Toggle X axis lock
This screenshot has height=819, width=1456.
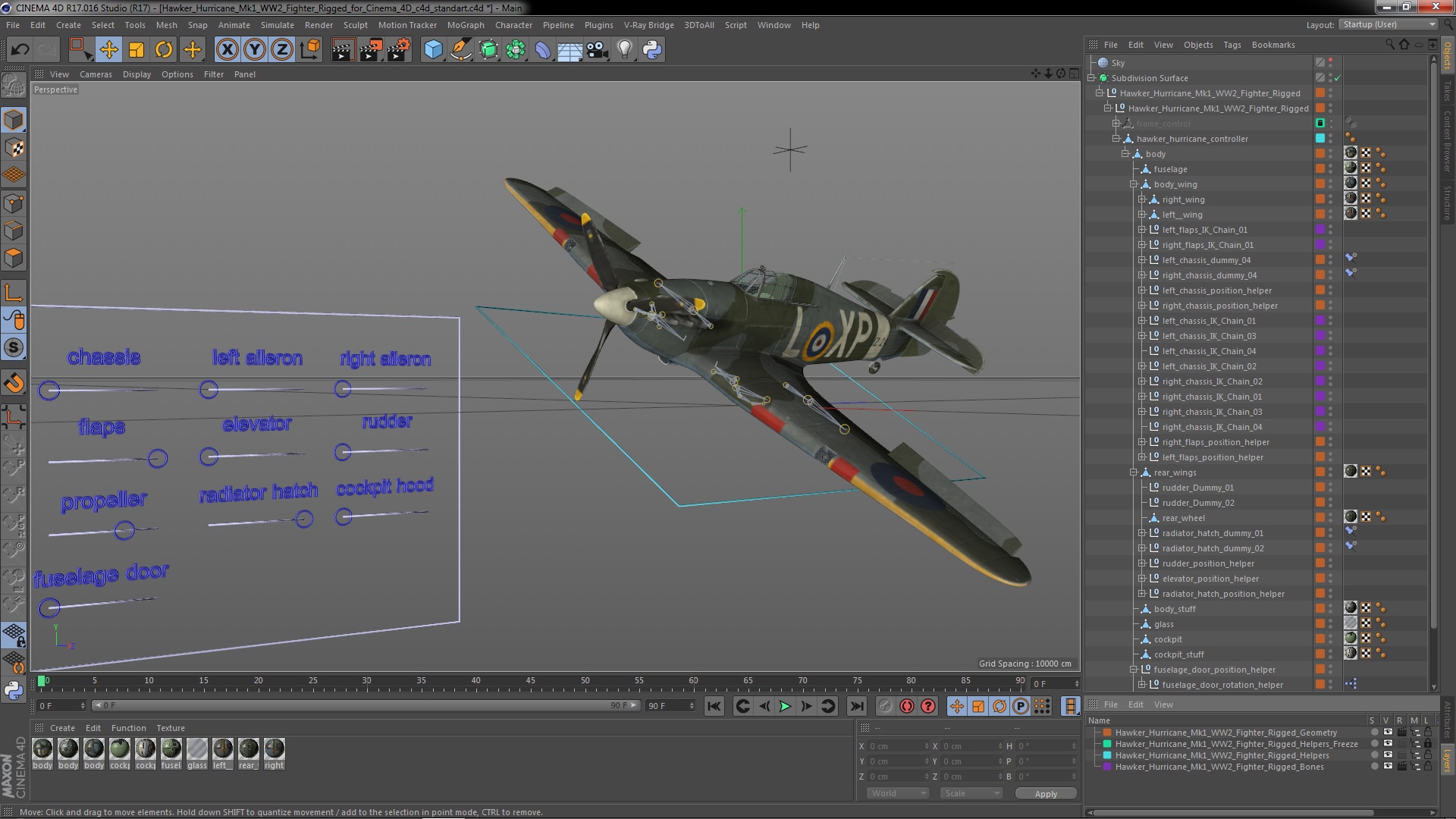tap(227, 50)
